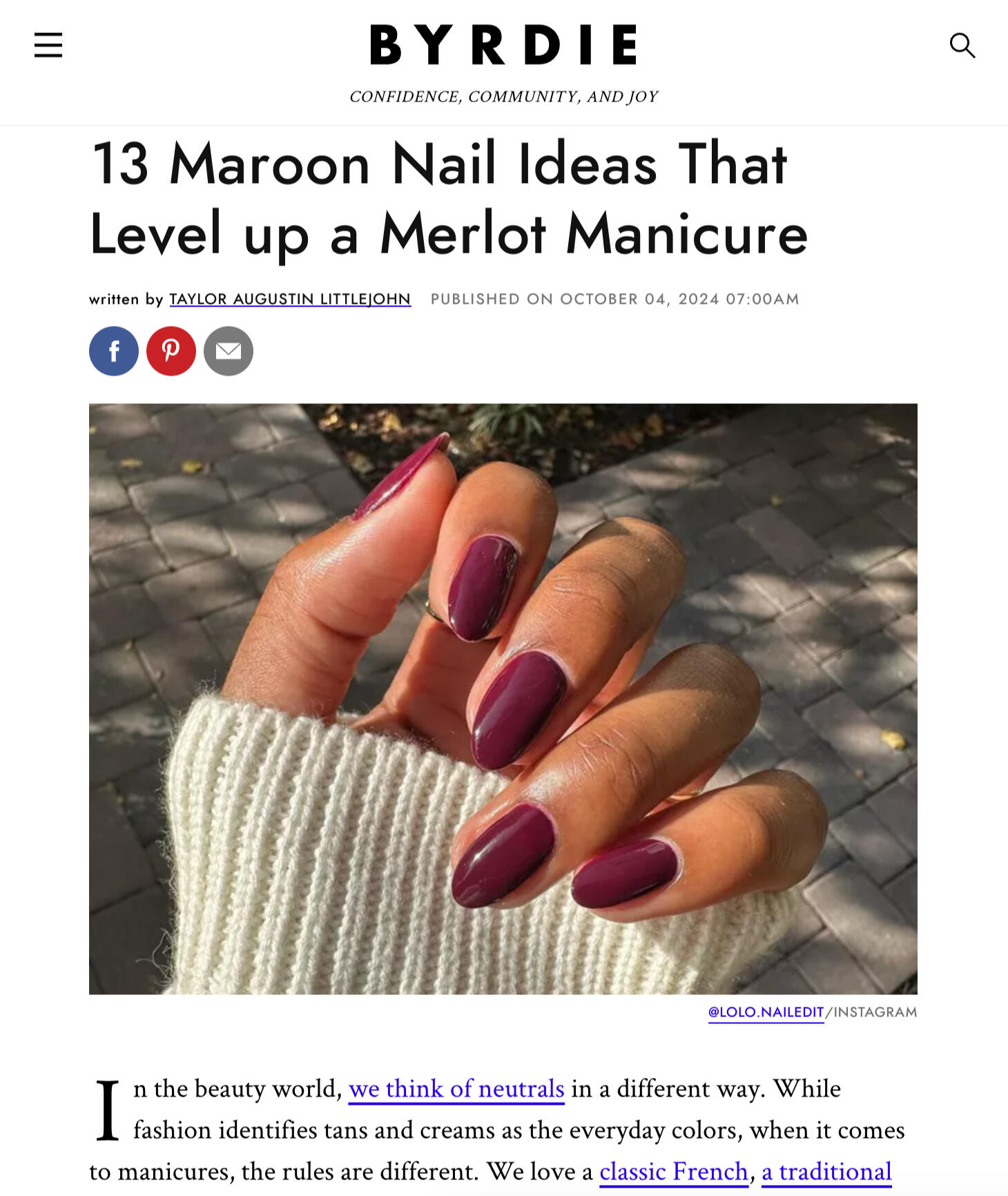Open the search magnifier icon
This screenshot has height=1196, width=1008.
click(962, 46)
